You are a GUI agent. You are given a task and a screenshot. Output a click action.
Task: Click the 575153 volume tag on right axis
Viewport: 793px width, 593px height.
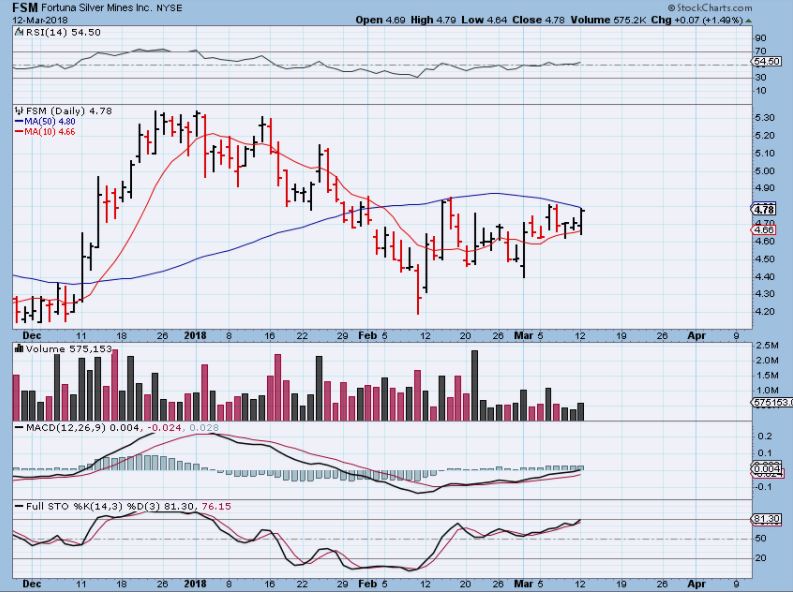772,402
